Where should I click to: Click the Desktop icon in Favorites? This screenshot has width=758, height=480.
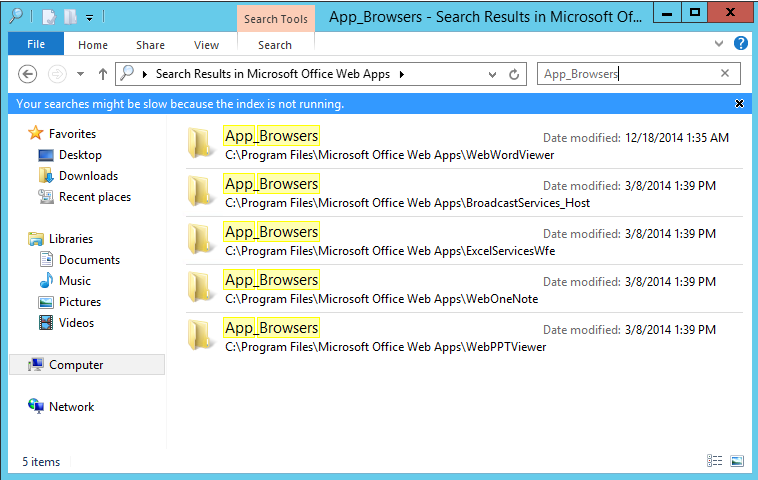46,155
